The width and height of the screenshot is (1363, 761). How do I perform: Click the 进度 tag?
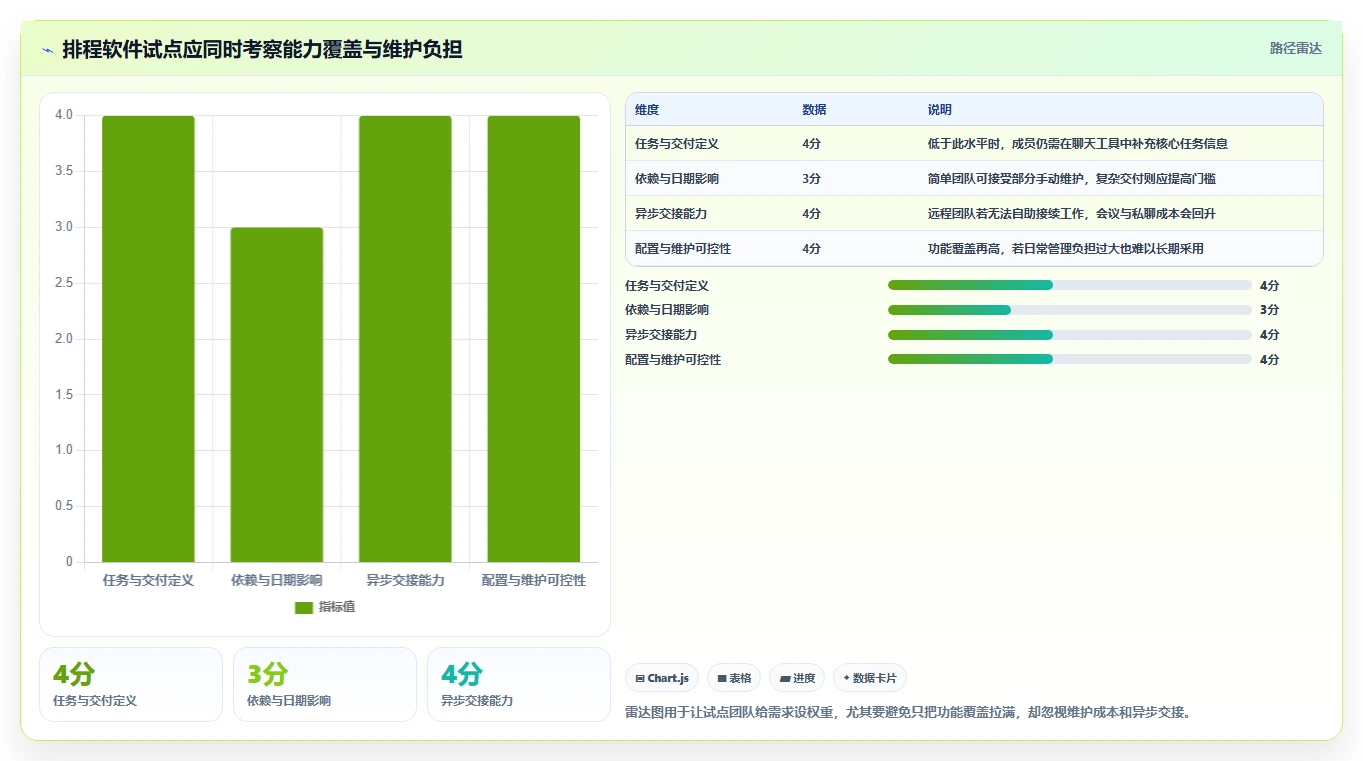797,678
